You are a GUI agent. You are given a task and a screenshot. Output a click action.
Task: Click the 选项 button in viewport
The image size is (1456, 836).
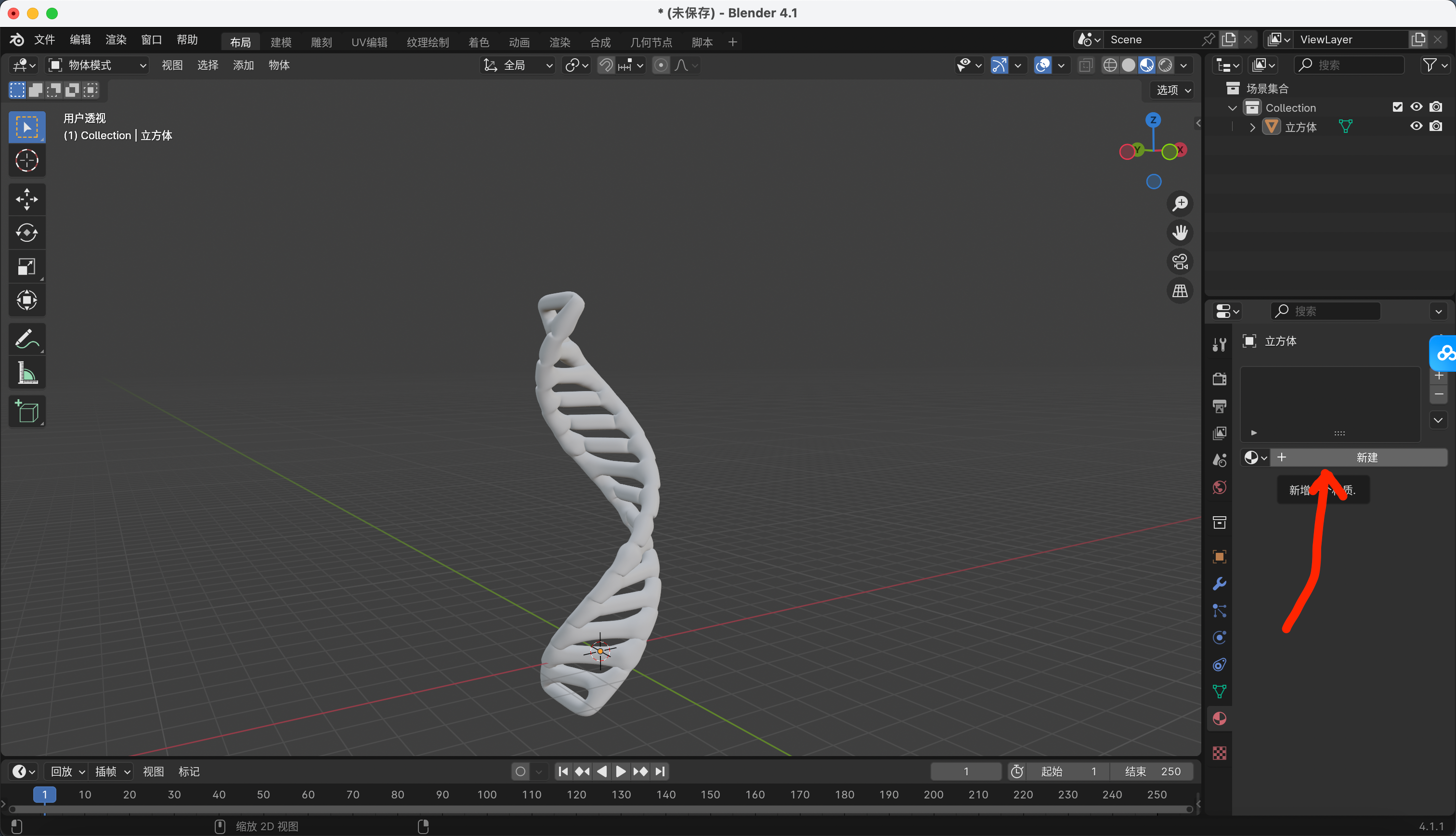click(x=1173, y=90)
